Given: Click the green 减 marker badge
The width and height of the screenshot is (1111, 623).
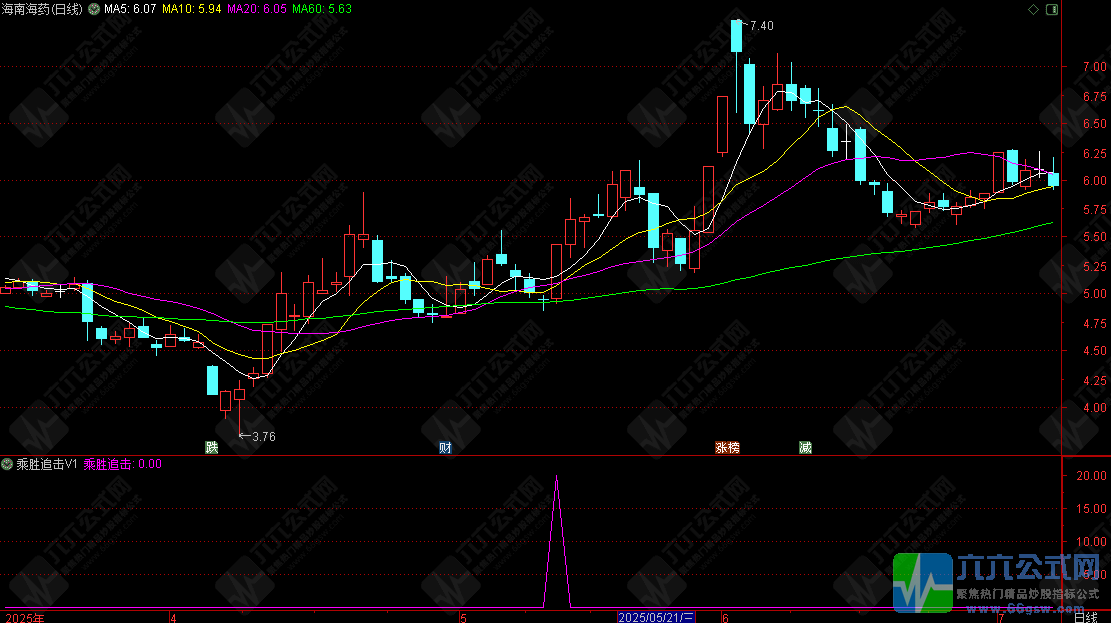Looking at the screenshot, I should (805, 447).
